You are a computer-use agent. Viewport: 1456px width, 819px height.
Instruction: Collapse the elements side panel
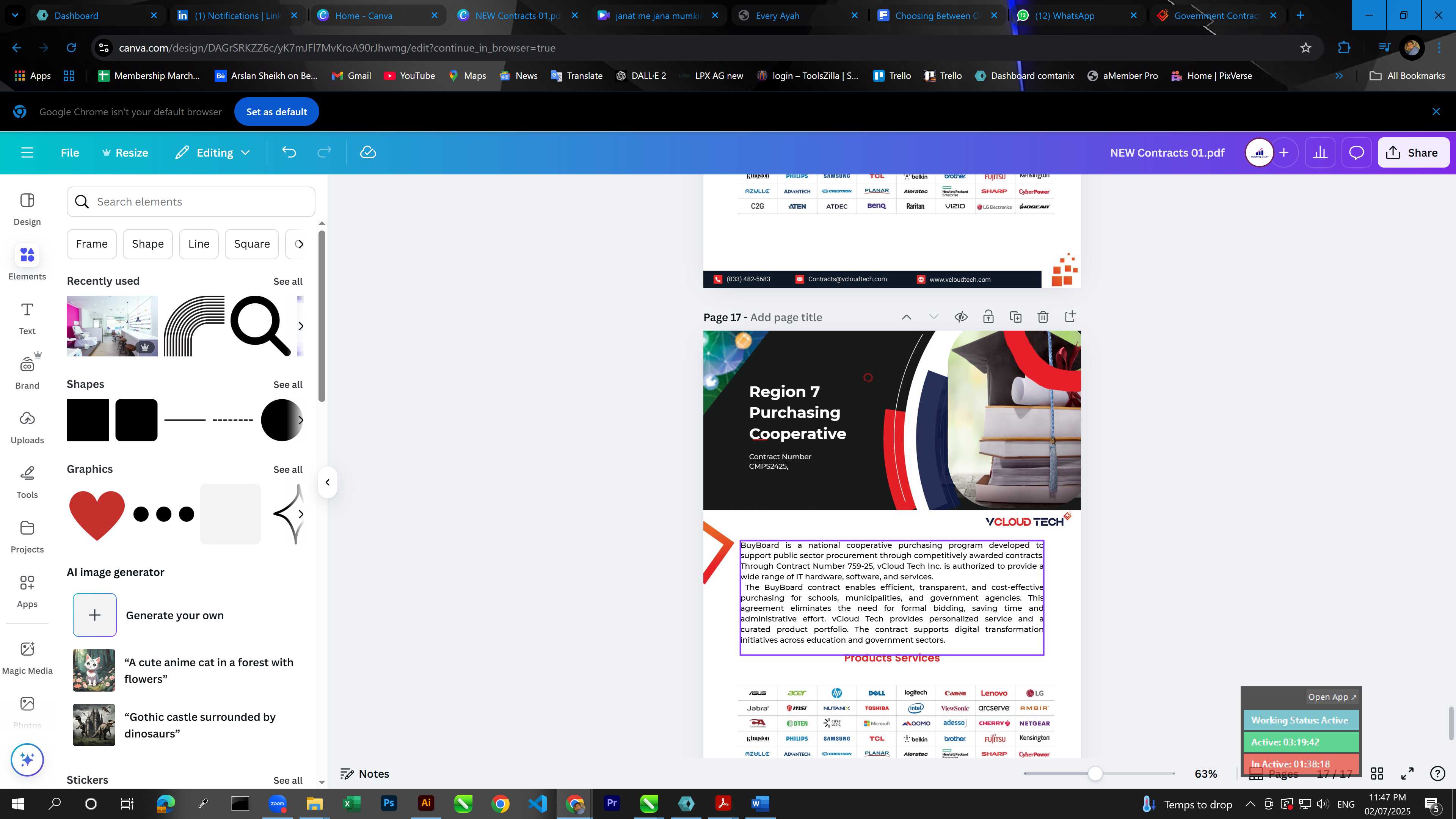[x=327, y=482]
